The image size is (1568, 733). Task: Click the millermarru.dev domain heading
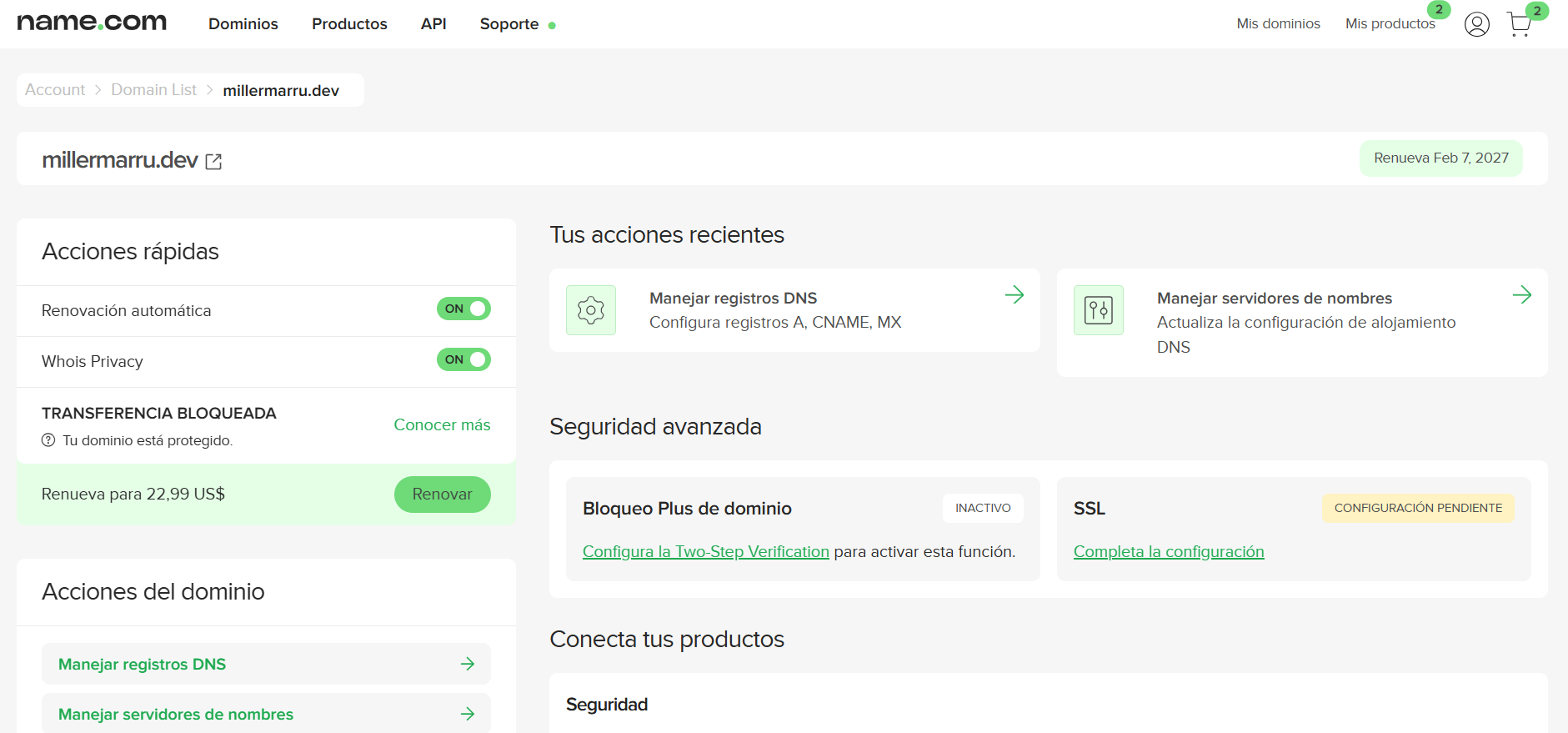120,160
